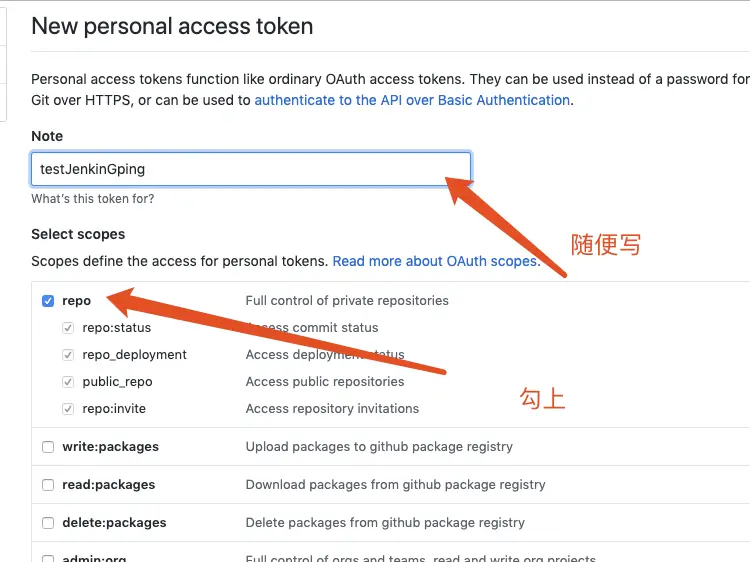750x562 pixels.
Task: Click the read:packages label text
Action: [x=109, y=485]
